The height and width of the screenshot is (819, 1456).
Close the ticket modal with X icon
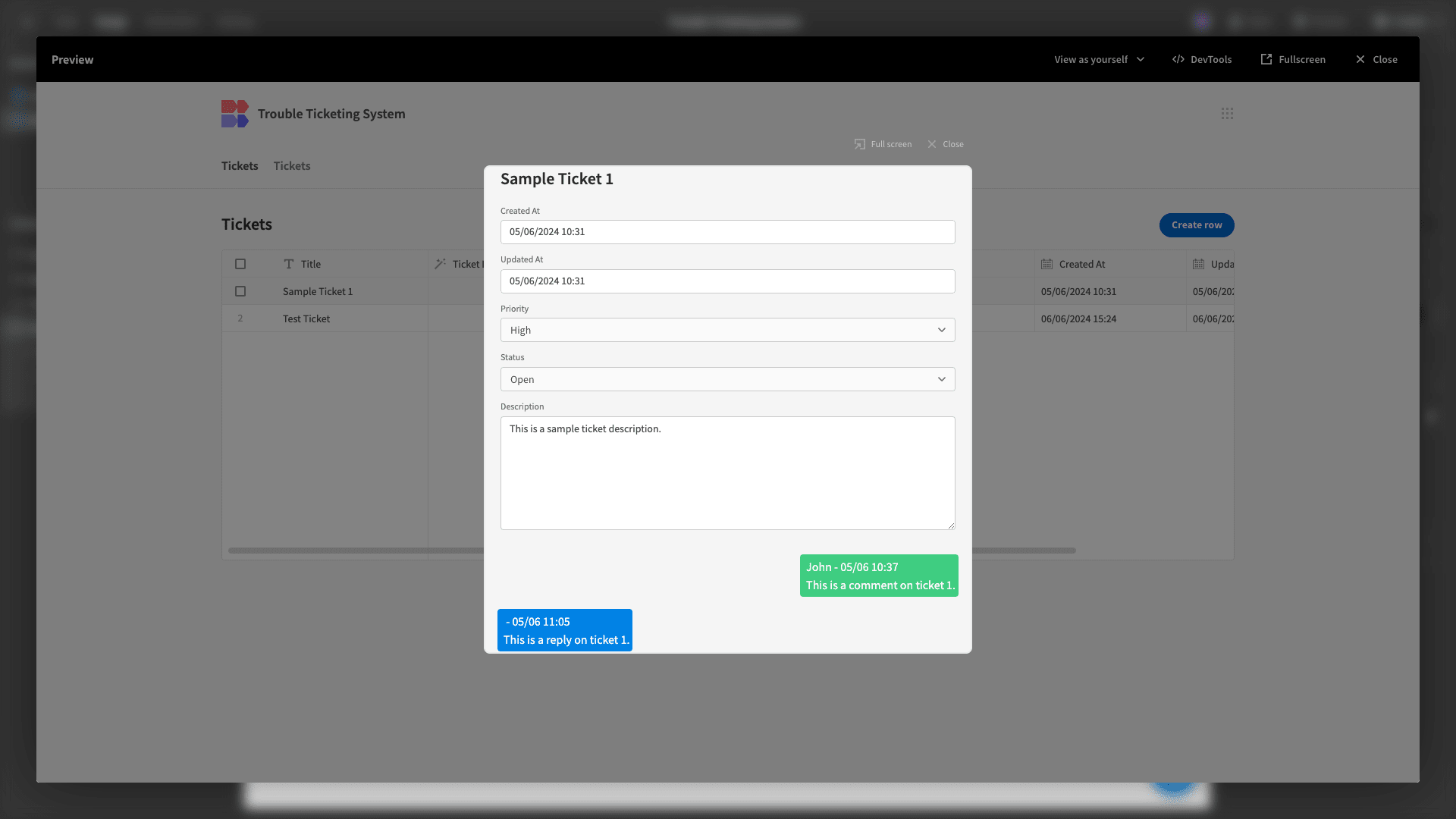point(932,144)
